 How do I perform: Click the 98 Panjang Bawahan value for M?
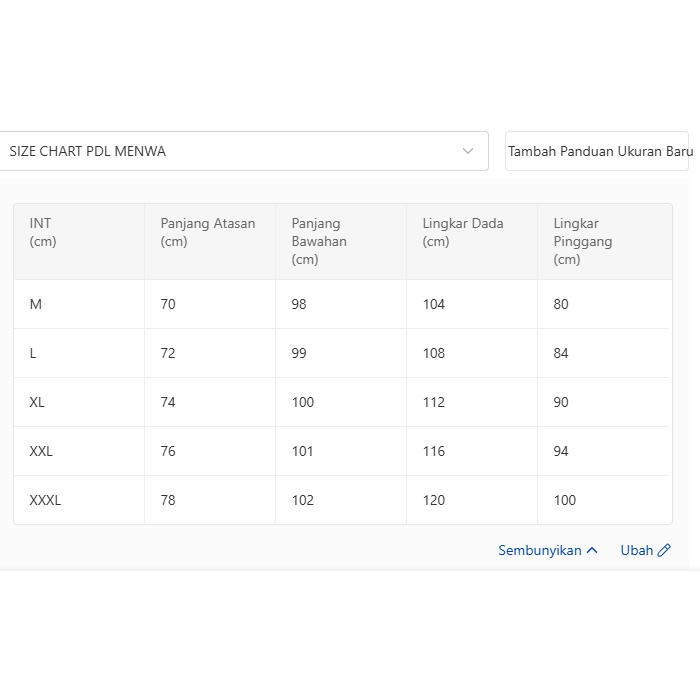(x=299, y=304)
